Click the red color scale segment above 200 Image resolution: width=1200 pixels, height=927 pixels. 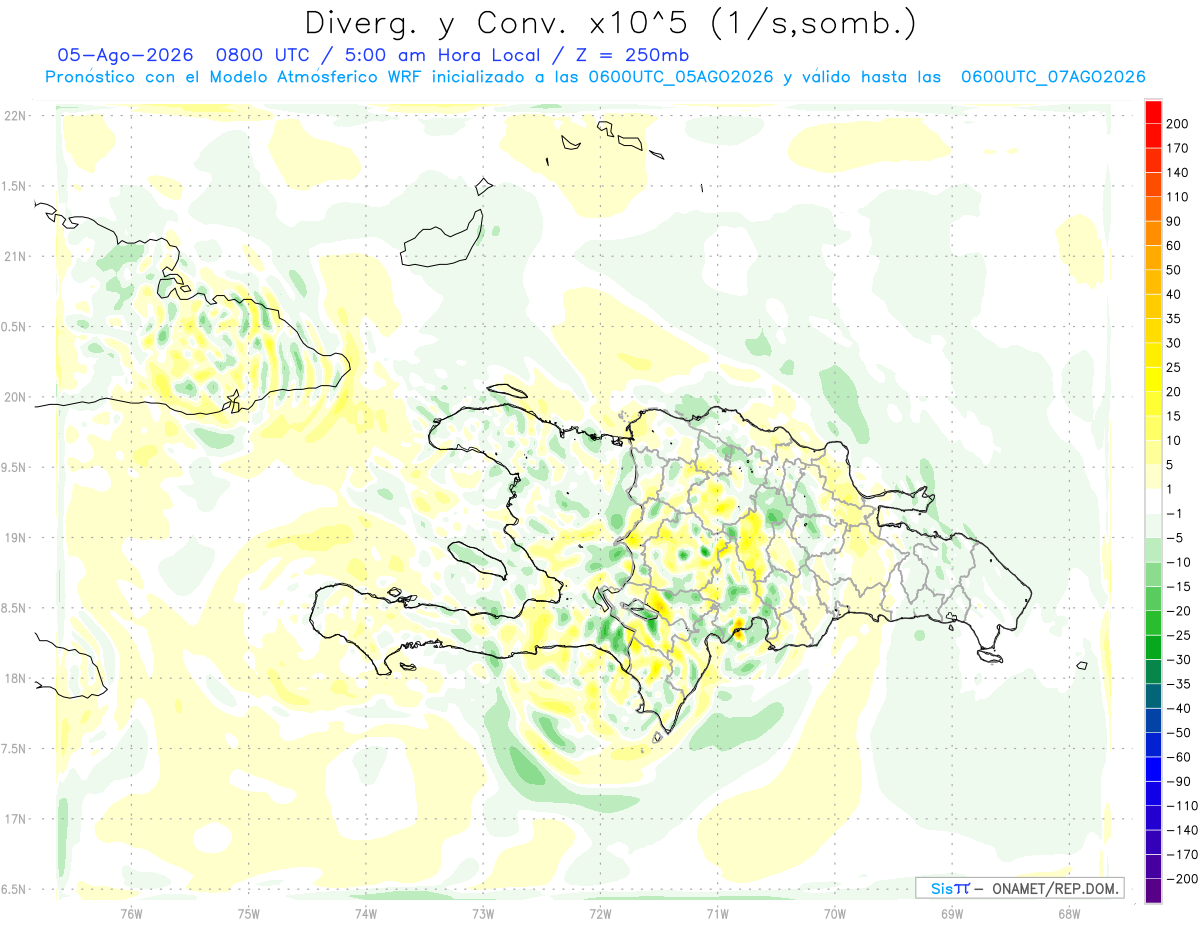pos(1153,112)
